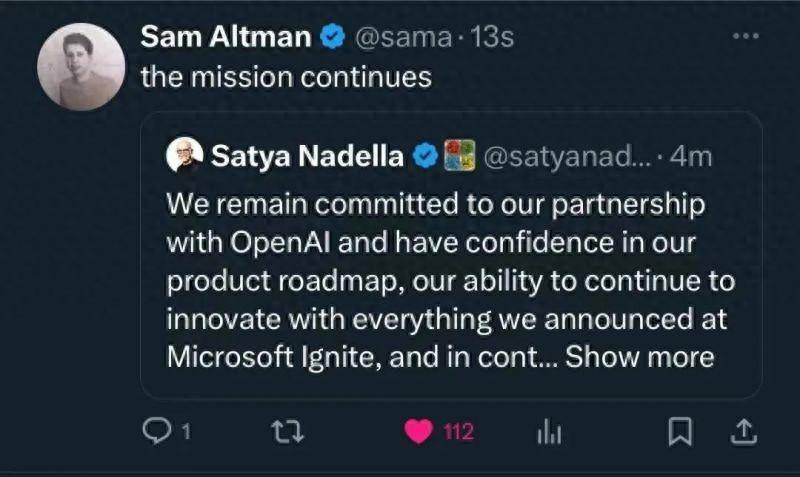This screenshot has height=477, width=800.
Task: Click the blue verified badge beside Sam Altman
Action: coord(331,38)
